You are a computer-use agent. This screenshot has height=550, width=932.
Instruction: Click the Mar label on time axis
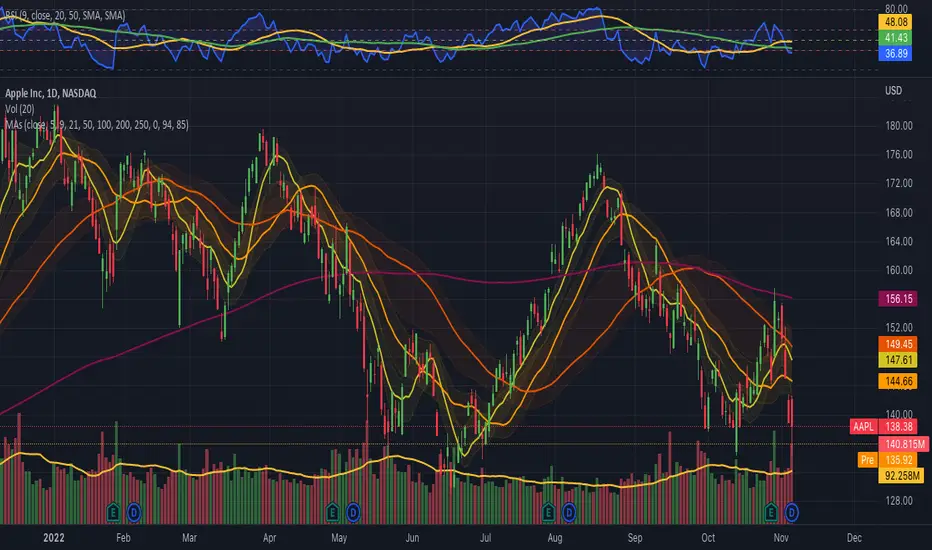coord(189,538)
